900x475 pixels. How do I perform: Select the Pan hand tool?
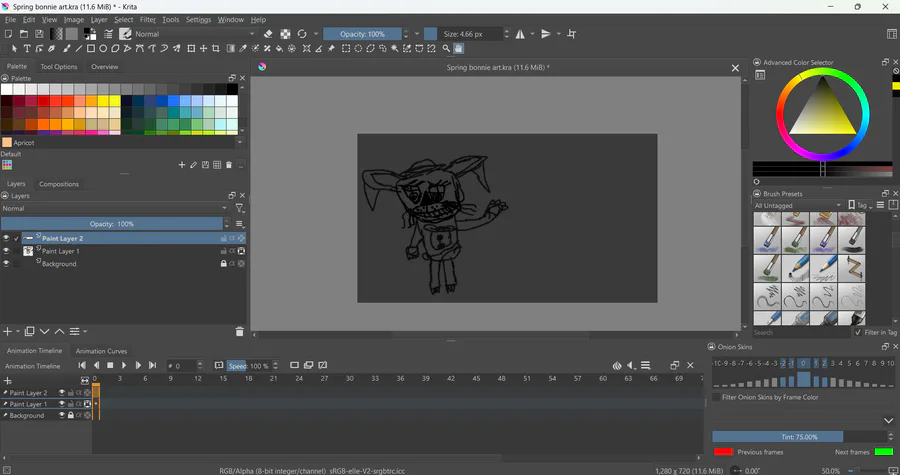pos(458,49)
